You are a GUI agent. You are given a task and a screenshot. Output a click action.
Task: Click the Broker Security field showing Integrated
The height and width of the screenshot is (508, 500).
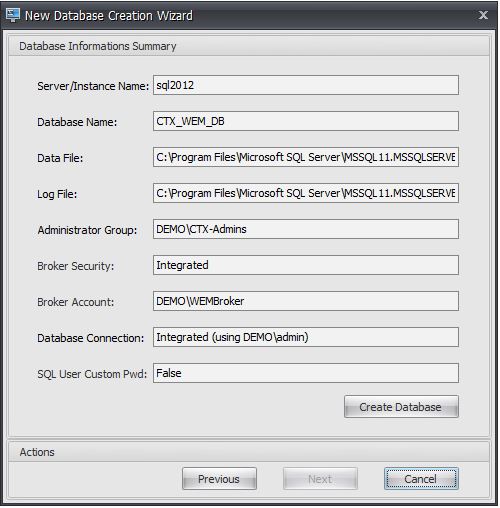[x=306, y=265]
